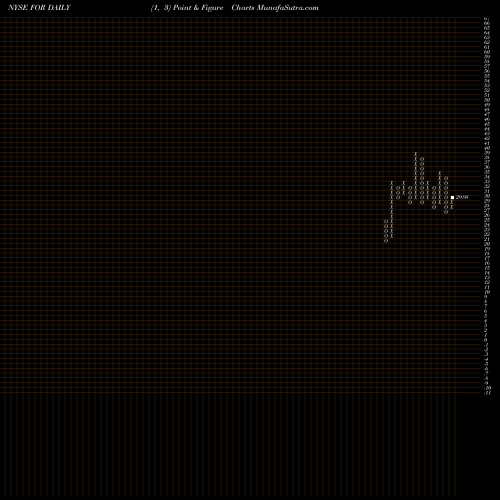
Task: Click the 29.98 current price label
Action: [462, 197]
